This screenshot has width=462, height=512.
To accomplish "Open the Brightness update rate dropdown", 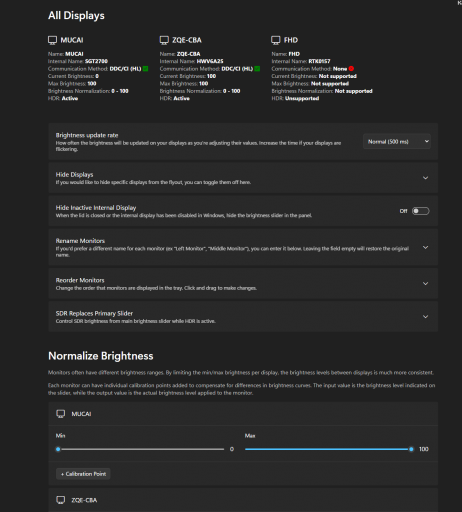I will pyautogui.click(x=397, y=142).
